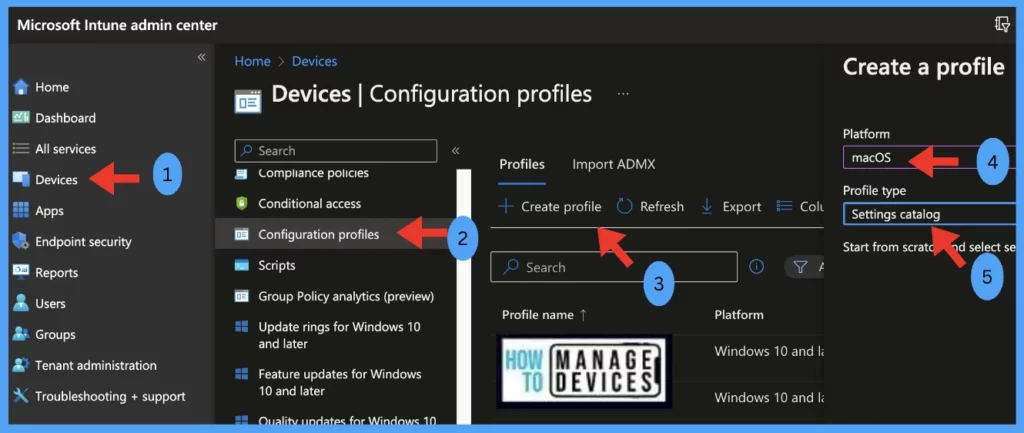Click the Scripts icon in menu
Image resolution: width=1024 pixels, height=433 pixels.
pyautogui.click(x=242, y=265)
